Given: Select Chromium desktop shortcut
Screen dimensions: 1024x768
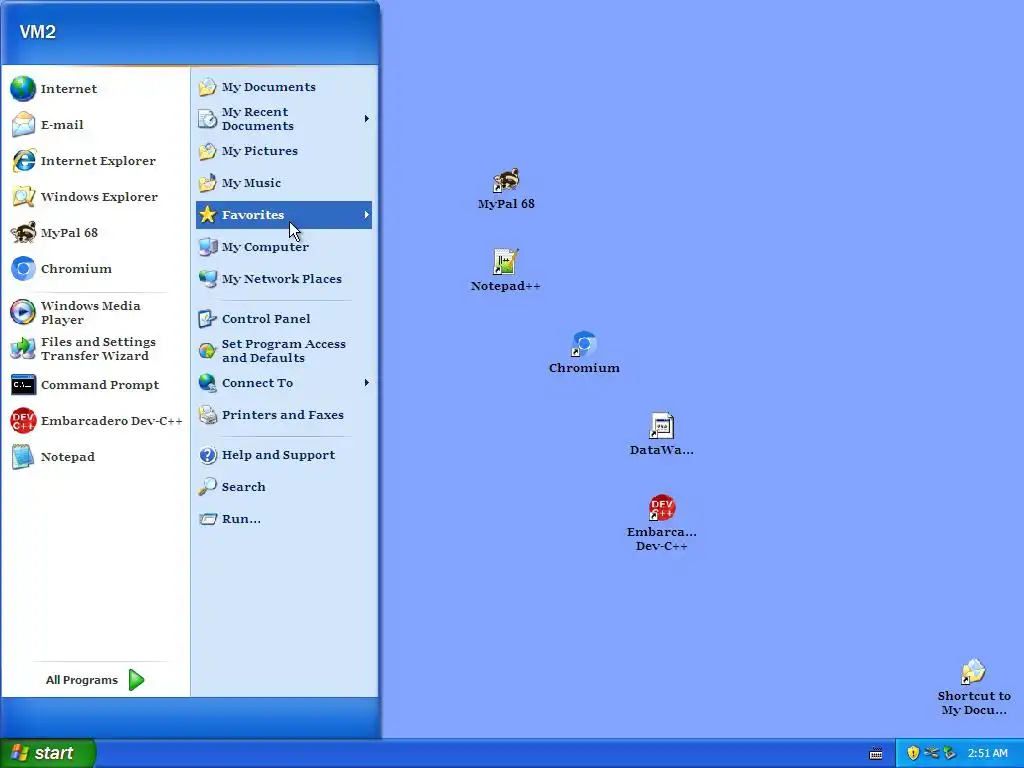Looking at the screenshot, I should click(584, 353).
